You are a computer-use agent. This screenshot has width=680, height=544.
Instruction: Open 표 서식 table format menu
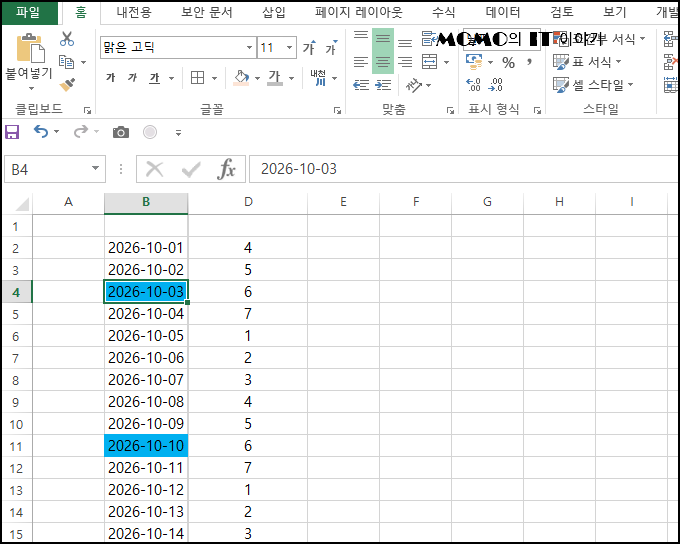tap(587, 62)
